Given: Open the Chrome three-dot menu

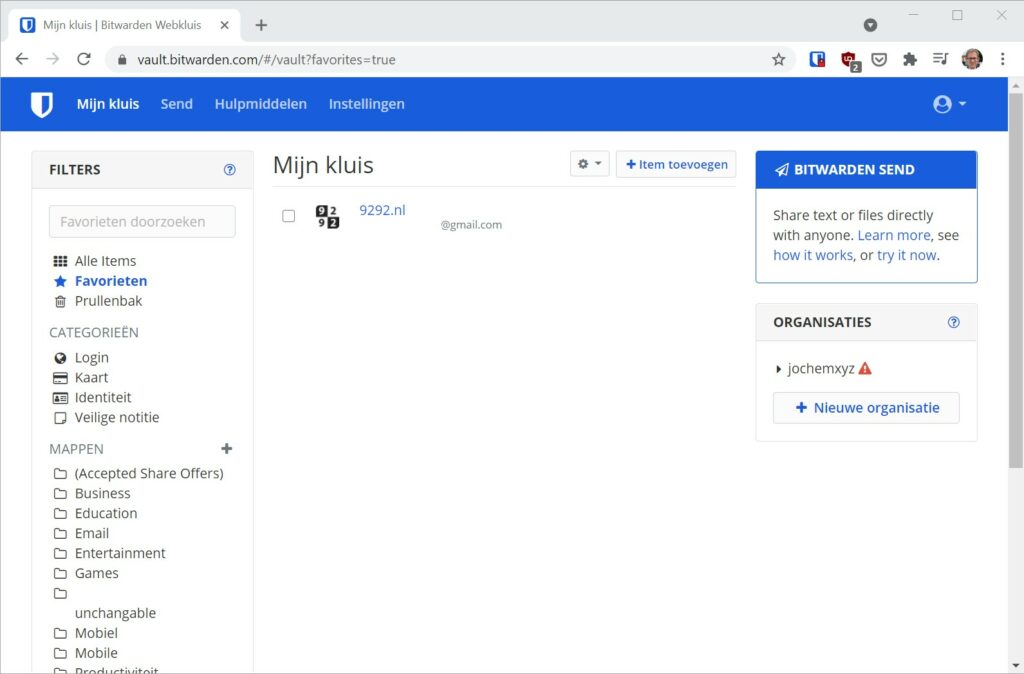Looking at the screenshot, I should coord(1002,59).
